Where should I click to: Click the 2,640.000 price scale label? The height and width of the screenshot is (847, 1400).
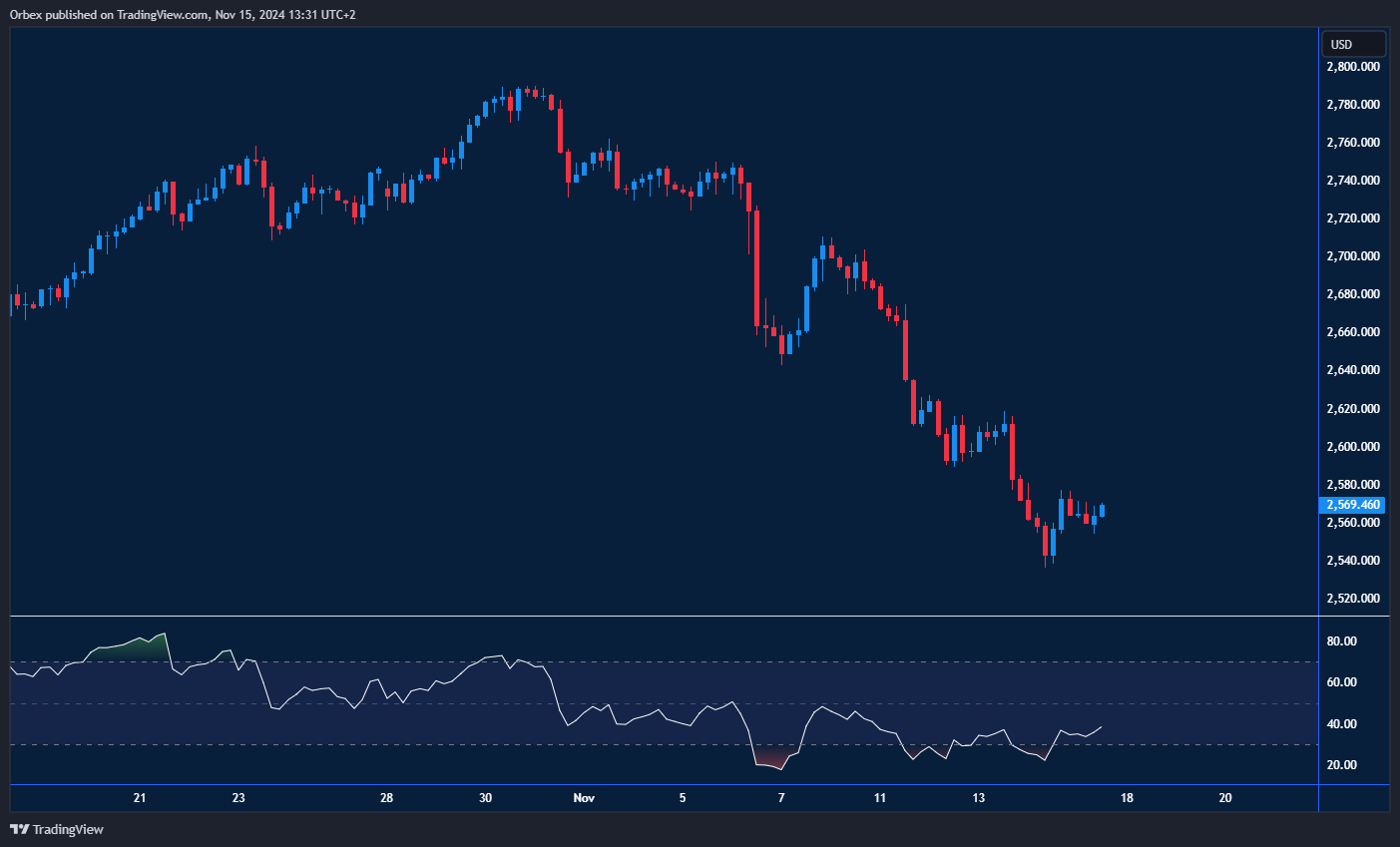(1353, 370)
